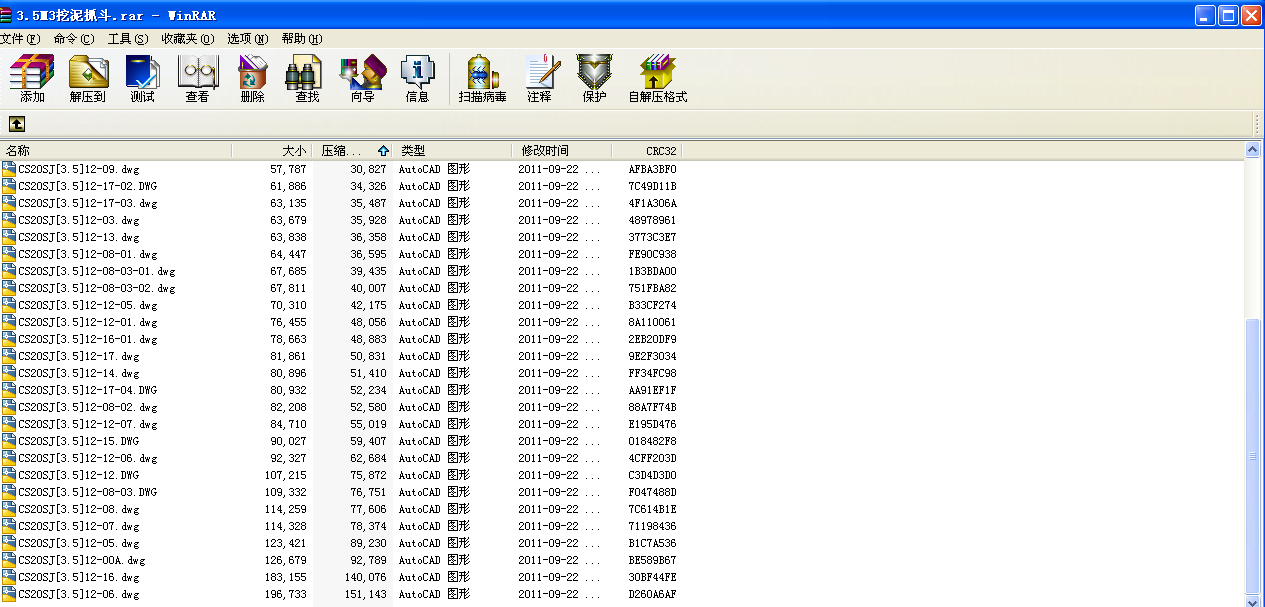1265x607 pixels.
Task: Open the 帮助(H) menu
Action: pyautogui.click(x=301, y=39)
